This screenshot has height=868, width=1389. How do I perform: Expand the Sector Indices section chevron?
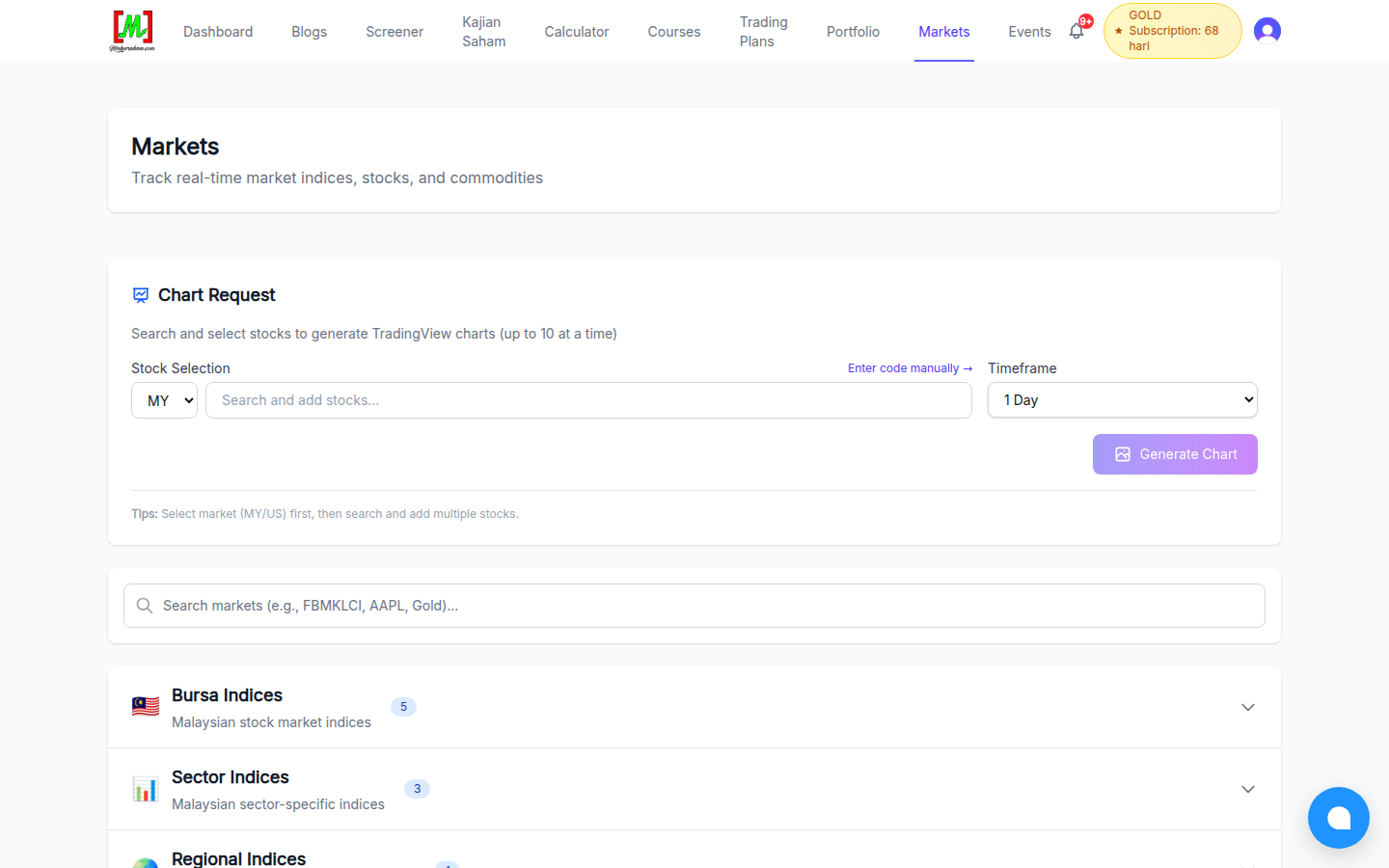(x=1248, y=789)
